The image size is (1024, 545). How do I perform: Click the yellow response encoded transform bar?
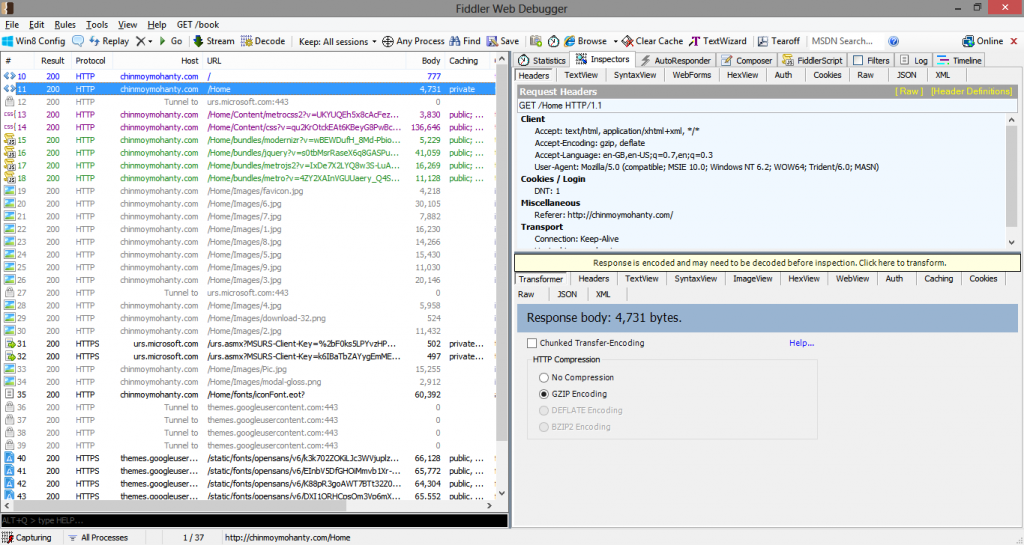coord(768,263)
